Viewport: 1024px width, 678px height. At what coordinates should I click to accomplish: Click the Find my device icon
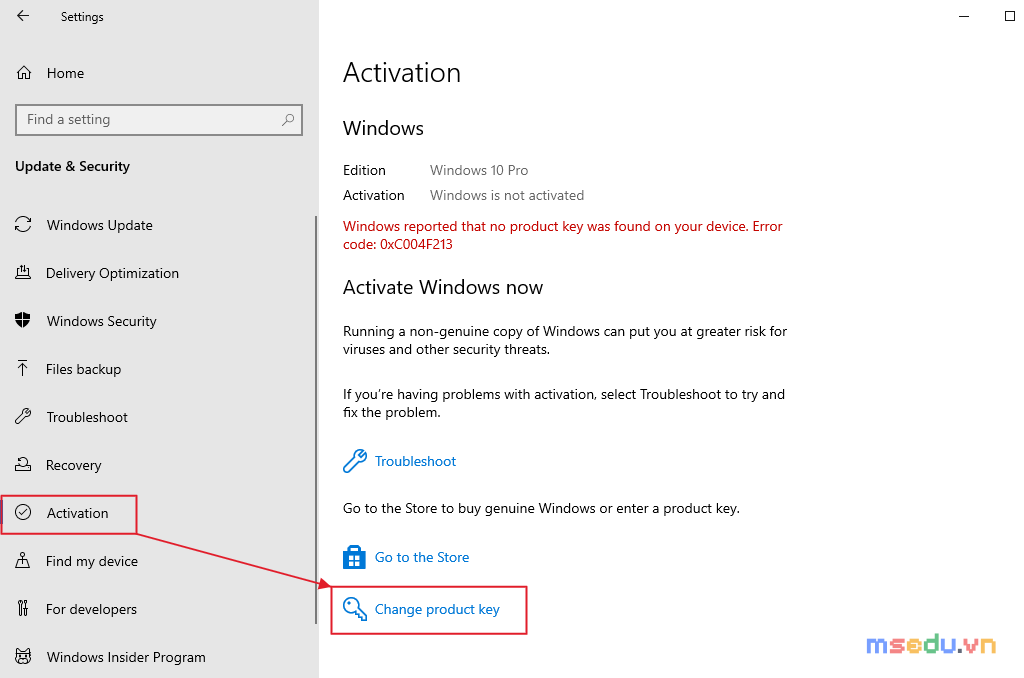23,560
